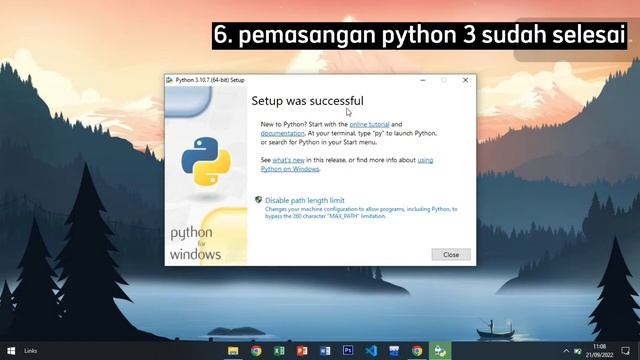Open the first Chrome icon on the taskbar
This screenshot has width=640, height=360.
pos(256,351)
